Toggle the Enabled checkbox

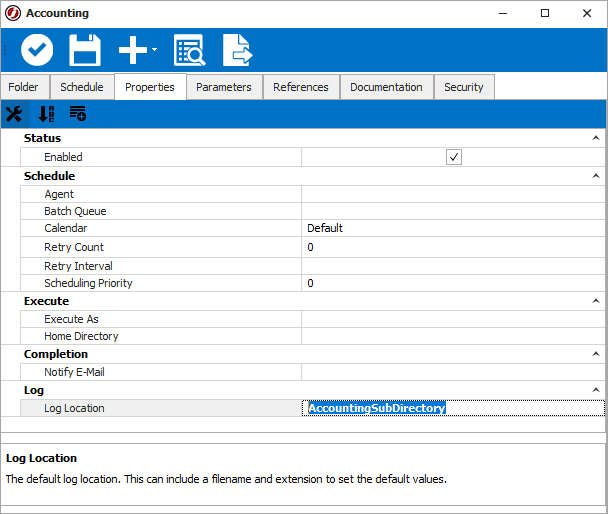tap(454, 157)
